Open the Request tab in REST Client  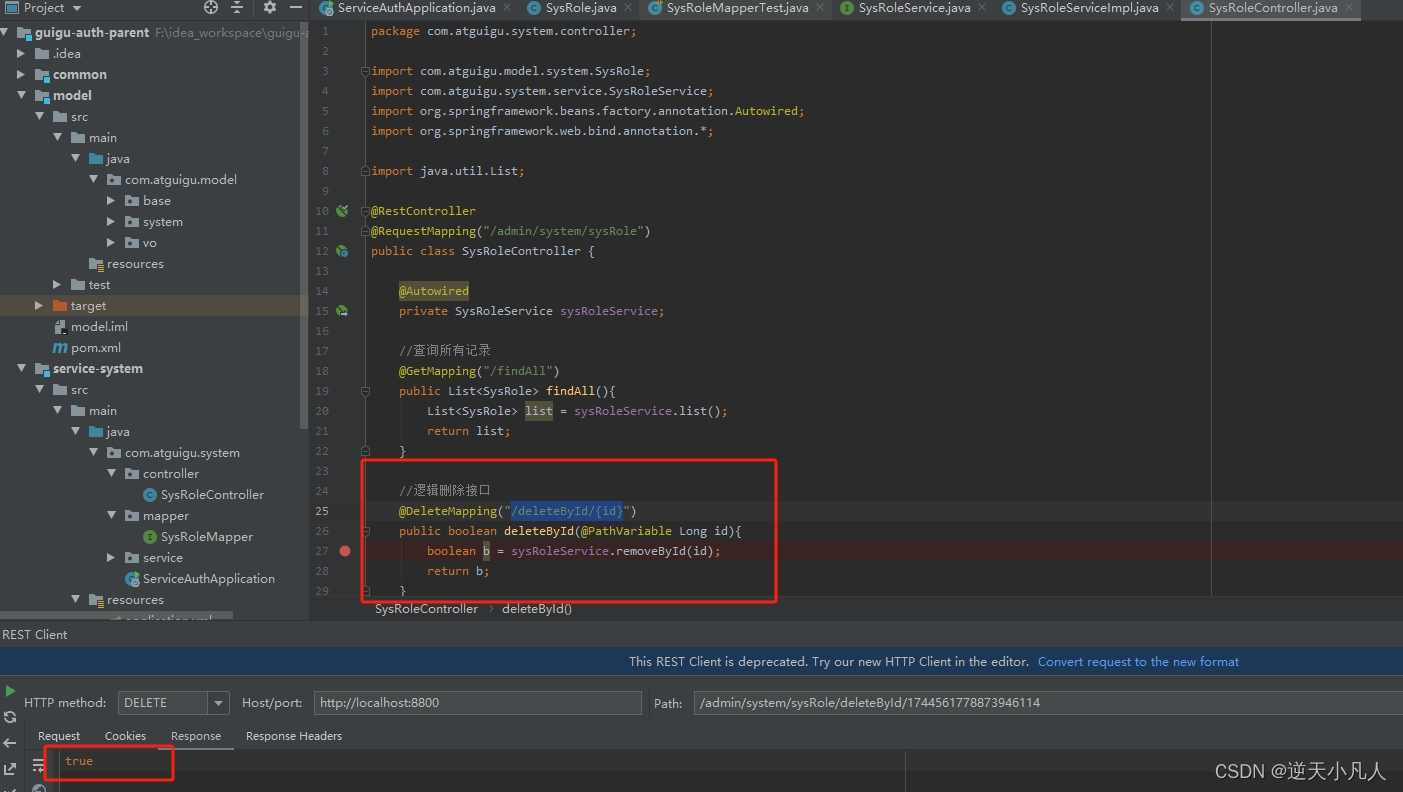coord(59,736)
